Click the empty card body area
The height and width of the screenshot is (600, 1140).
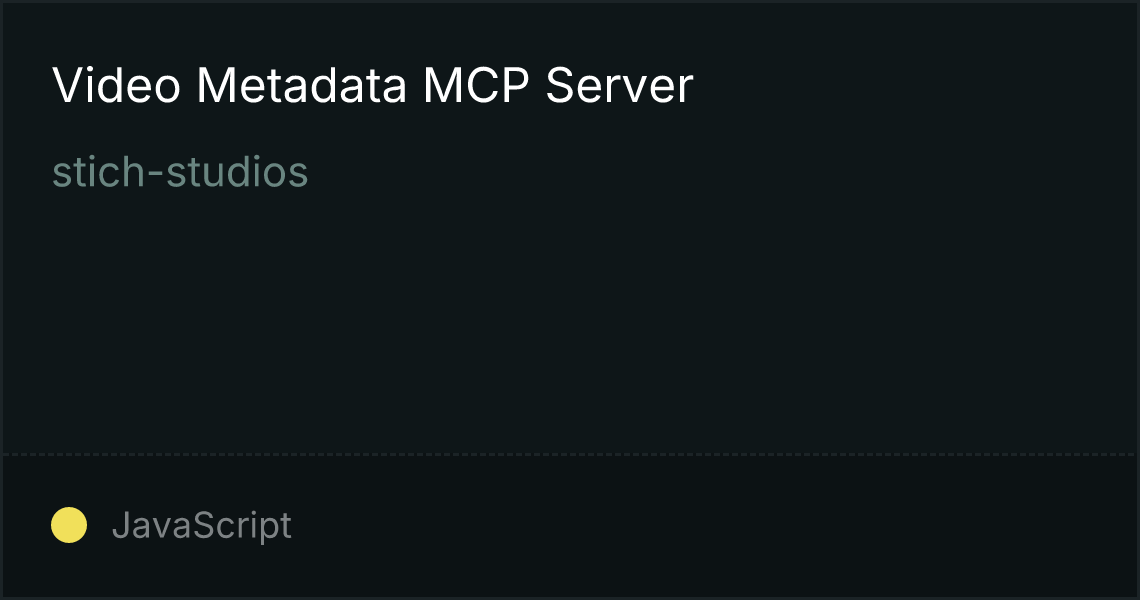[x=570, y=320]
